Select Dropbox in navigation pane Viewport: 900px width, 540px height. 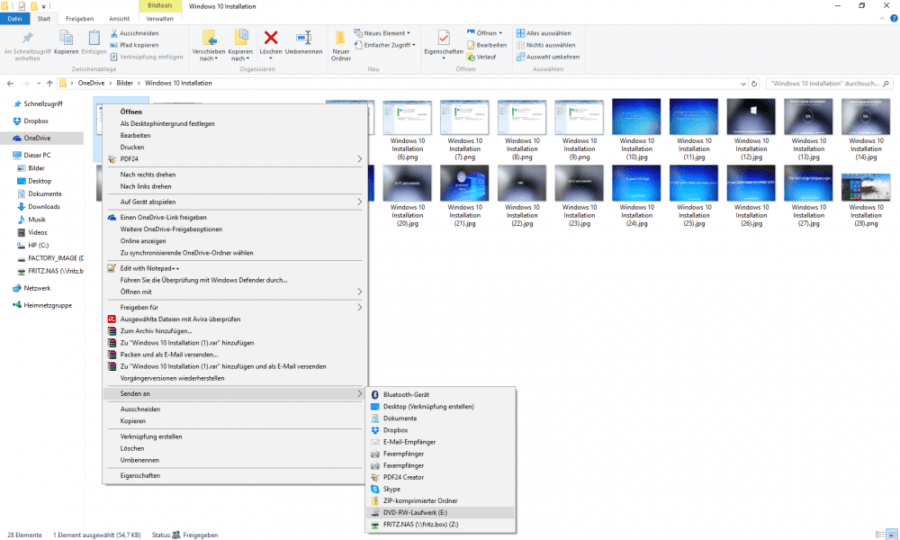point(31,121)
